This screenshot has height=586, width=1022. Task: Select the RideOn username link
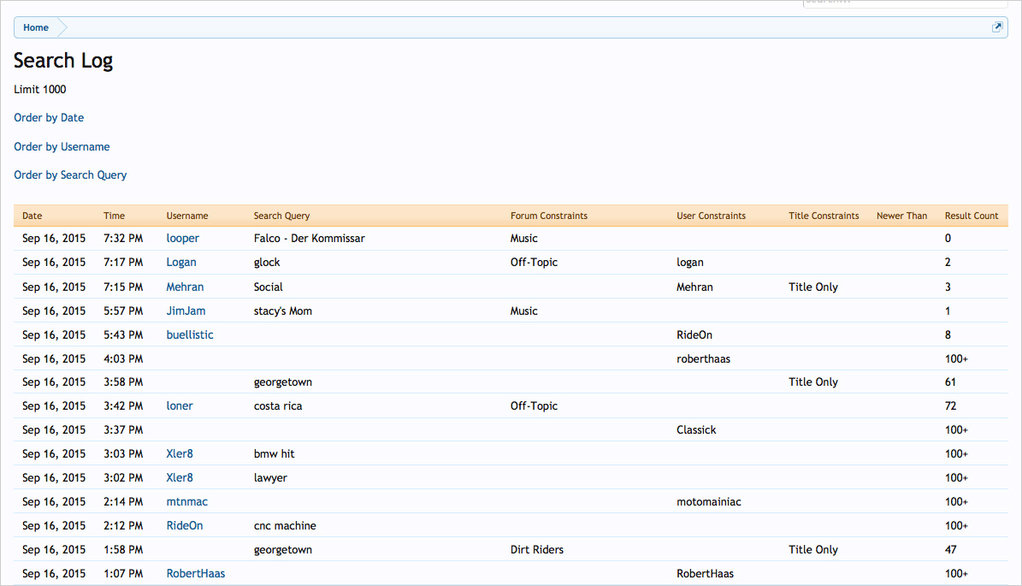tap(185, 526)
